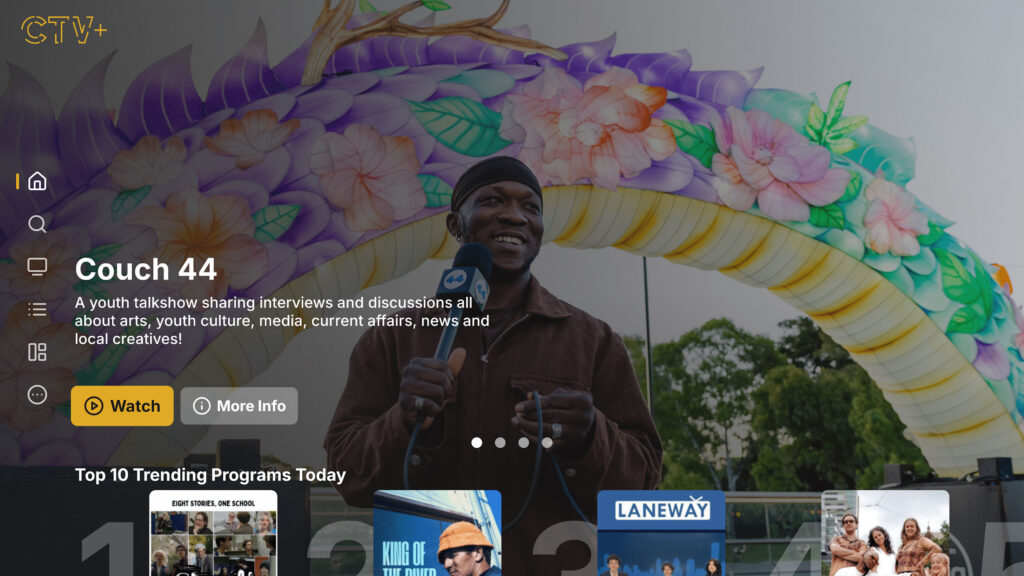Click the active first carousel dot
1024x576 pixels.
click(x=479, y=440)
